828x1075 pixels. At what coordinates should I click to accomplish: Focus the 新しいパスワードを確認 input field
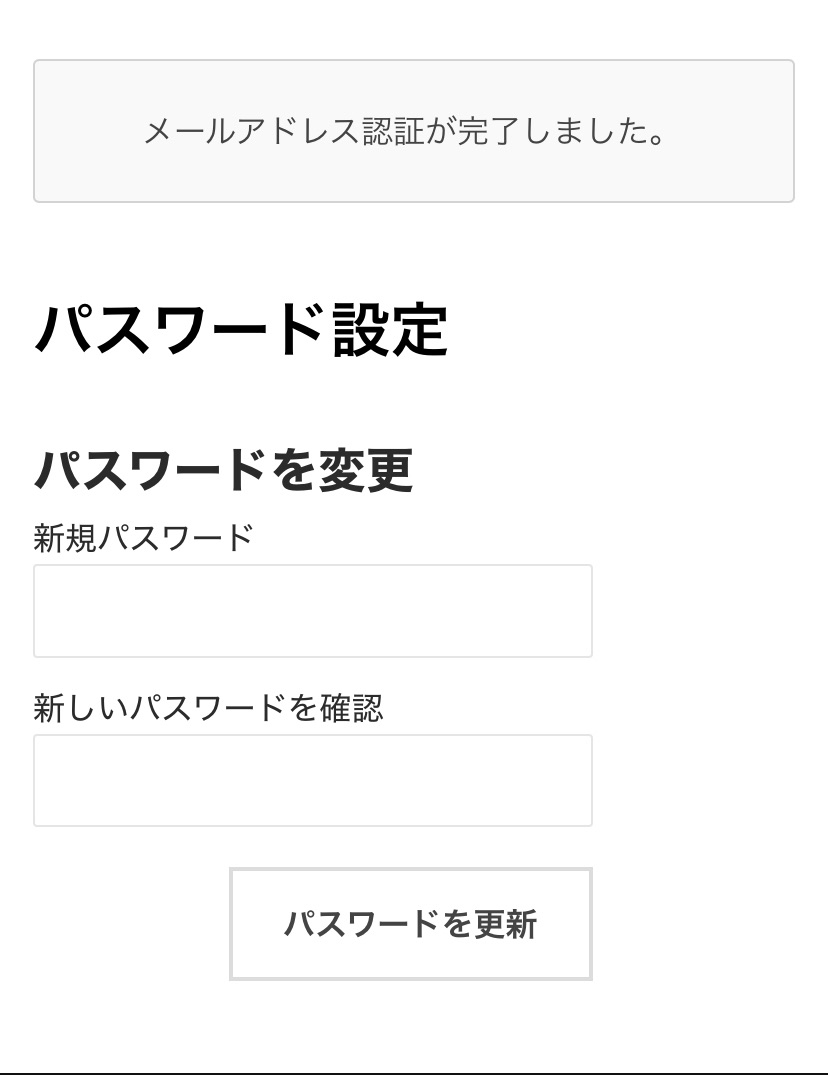tap(313, 780)
